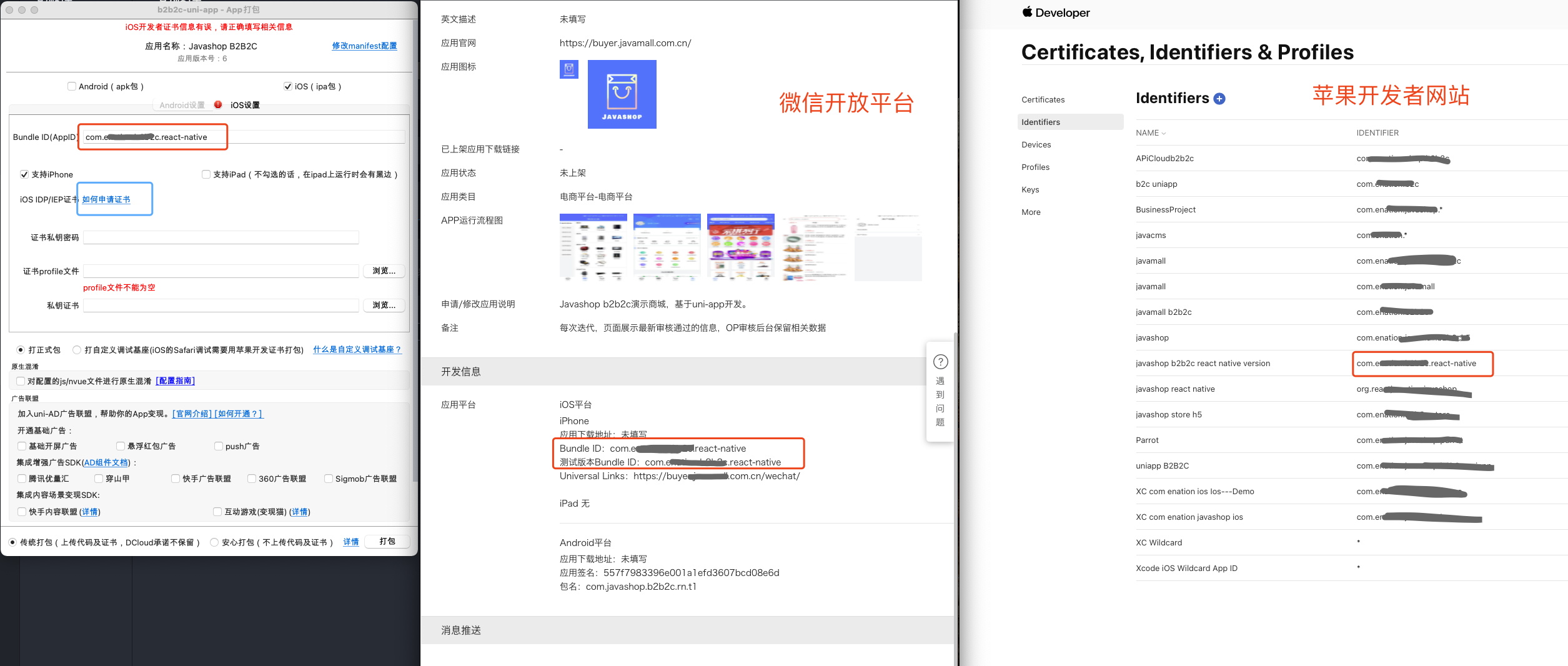Enable 快手广告联盟 checkbox

coord(176,479)
